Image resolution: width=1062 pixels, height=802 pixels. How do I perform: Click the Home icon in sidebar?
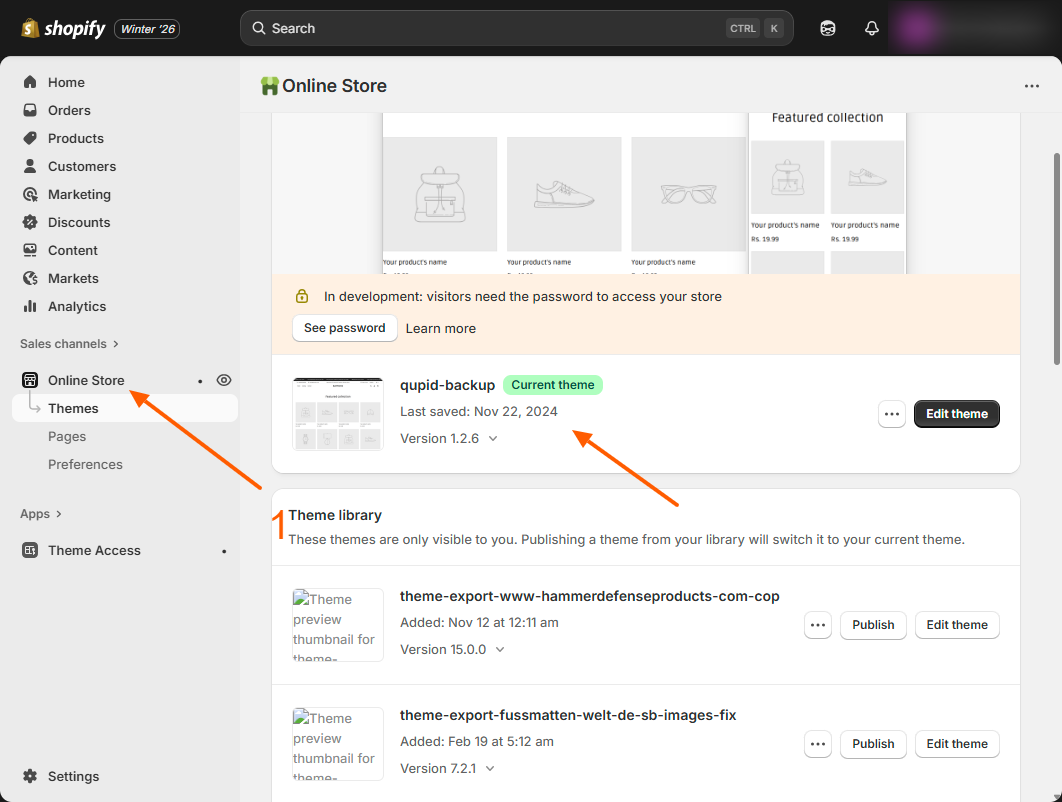click(x=30, y=82)
